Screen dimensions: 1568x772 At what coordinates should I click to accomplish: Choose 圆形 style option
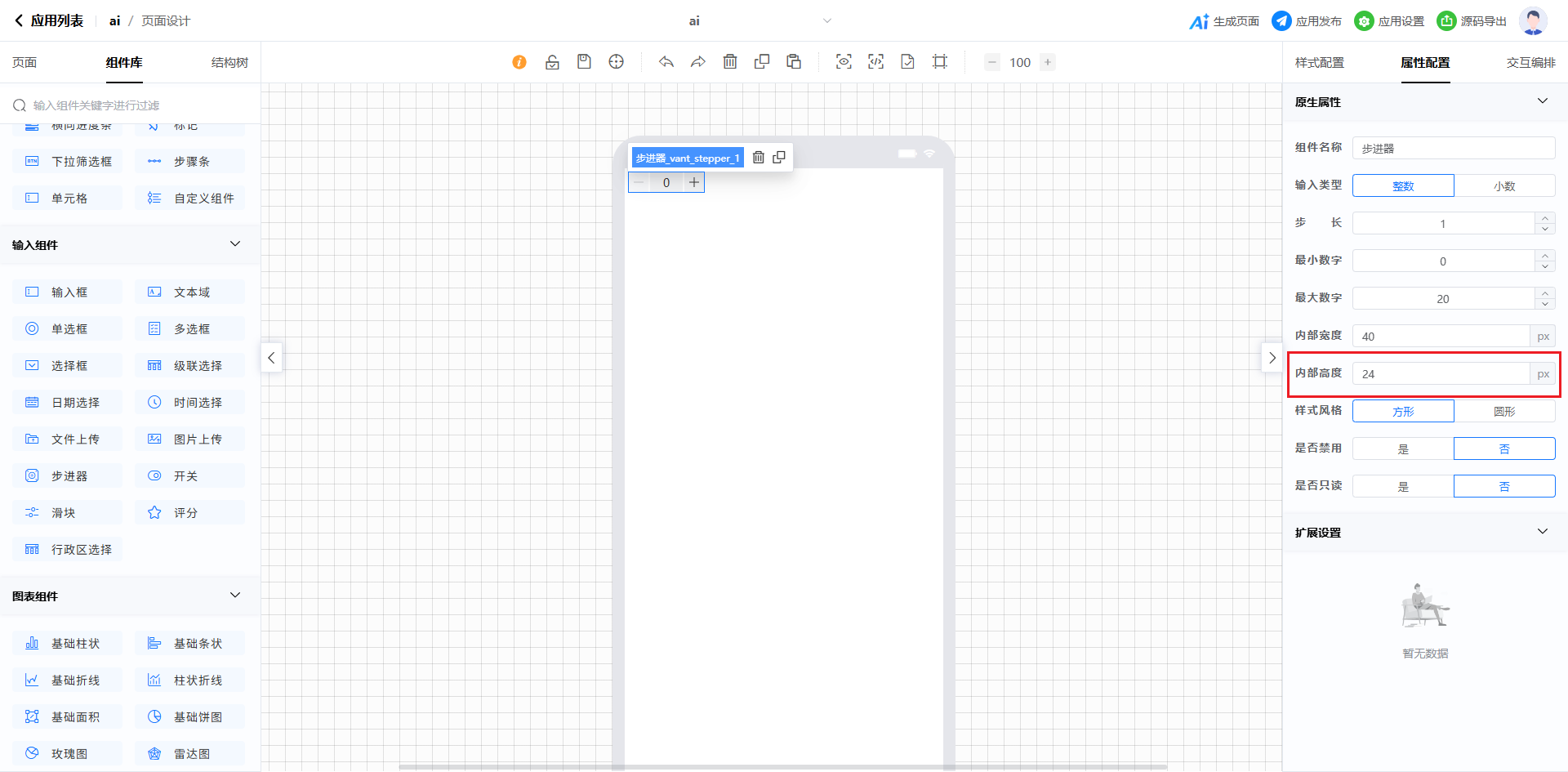click(1504, 412)
